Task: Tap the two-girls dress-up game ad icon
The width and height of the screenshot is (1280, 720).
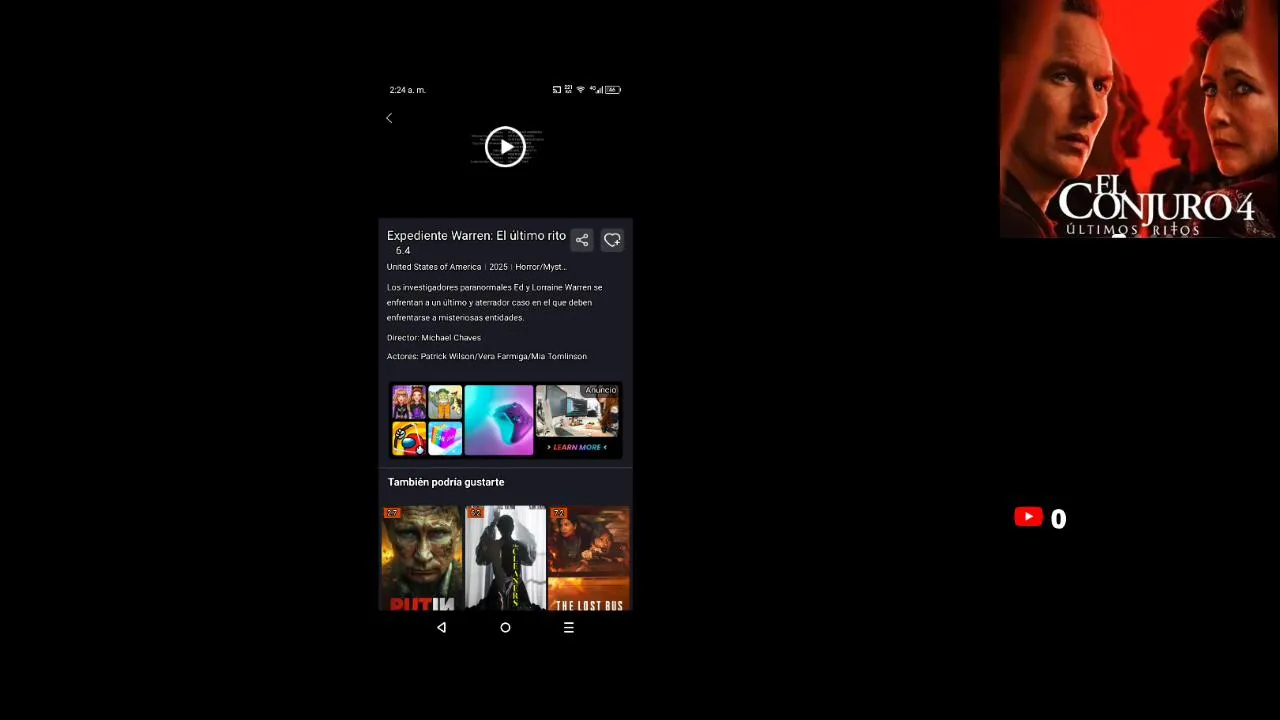Action: point(408,402)
